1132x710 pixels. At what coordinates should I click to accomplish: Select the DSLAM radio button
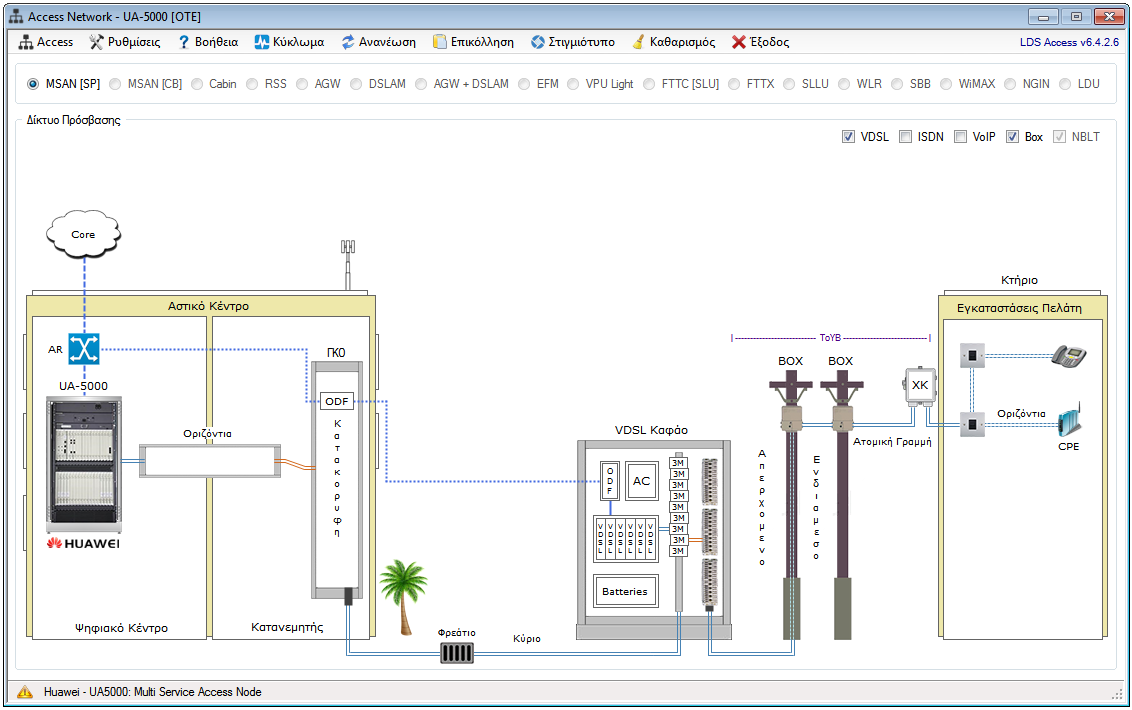click(357, 84)
